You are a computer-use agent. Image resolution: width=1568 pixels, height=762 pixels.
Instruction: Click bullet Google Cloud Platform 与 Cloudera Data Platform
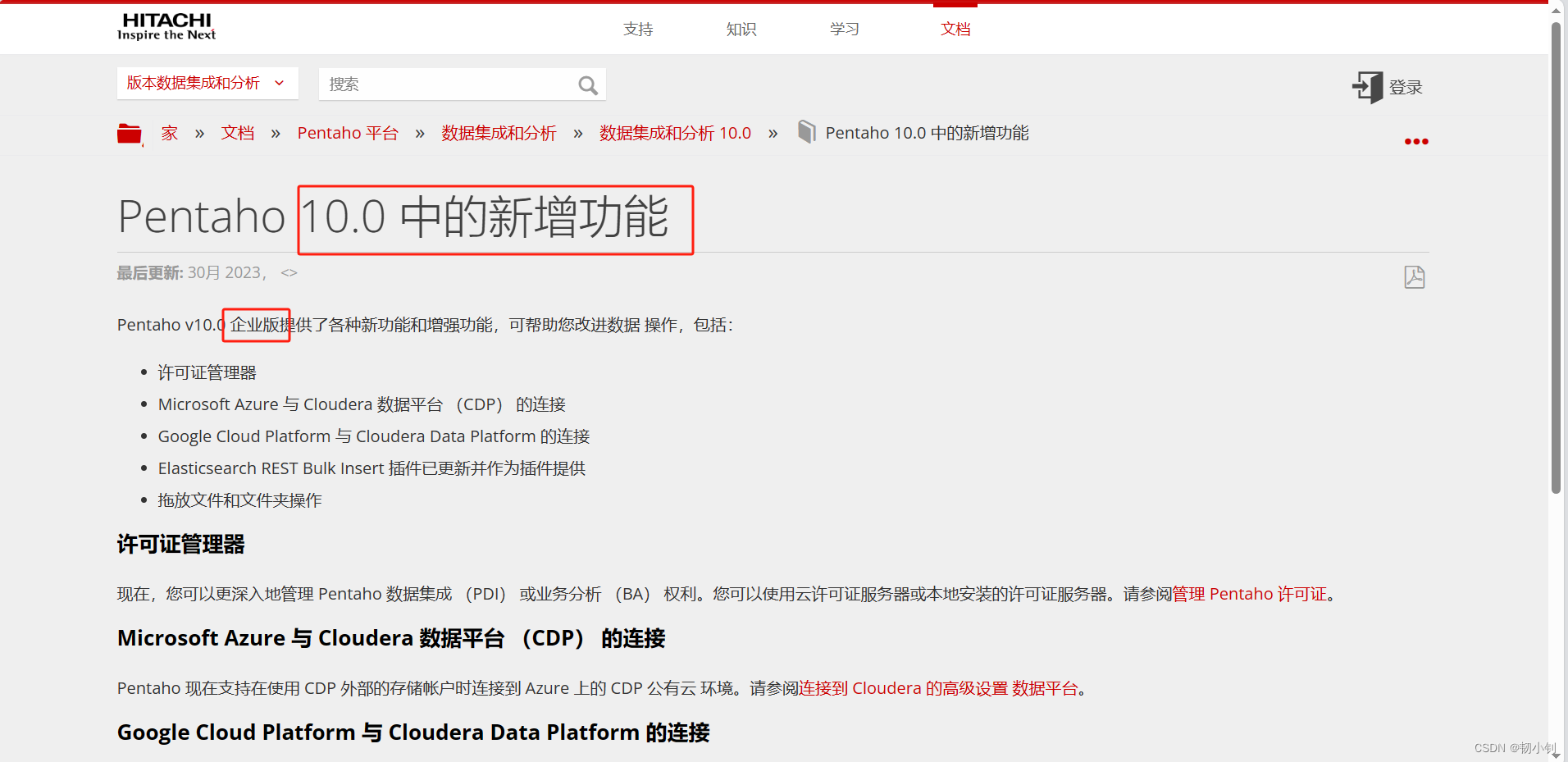click(x=374, y=436)
